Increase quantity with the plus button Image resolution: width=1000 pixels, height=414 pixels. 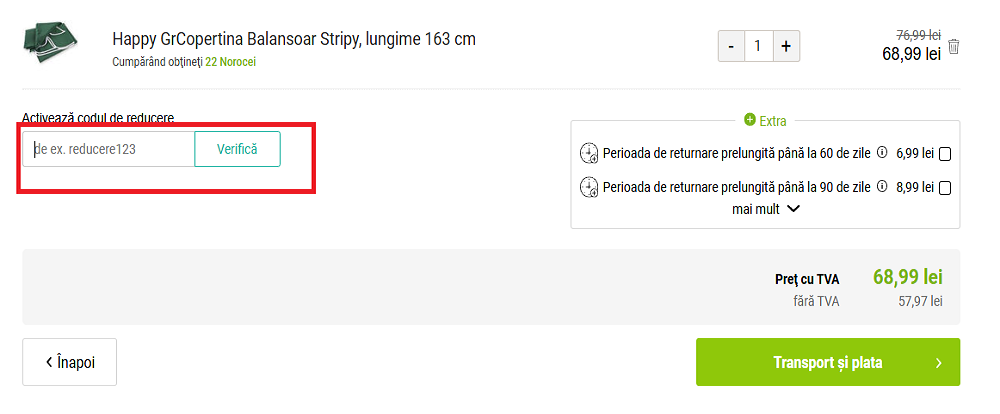(x=786, y=46)
